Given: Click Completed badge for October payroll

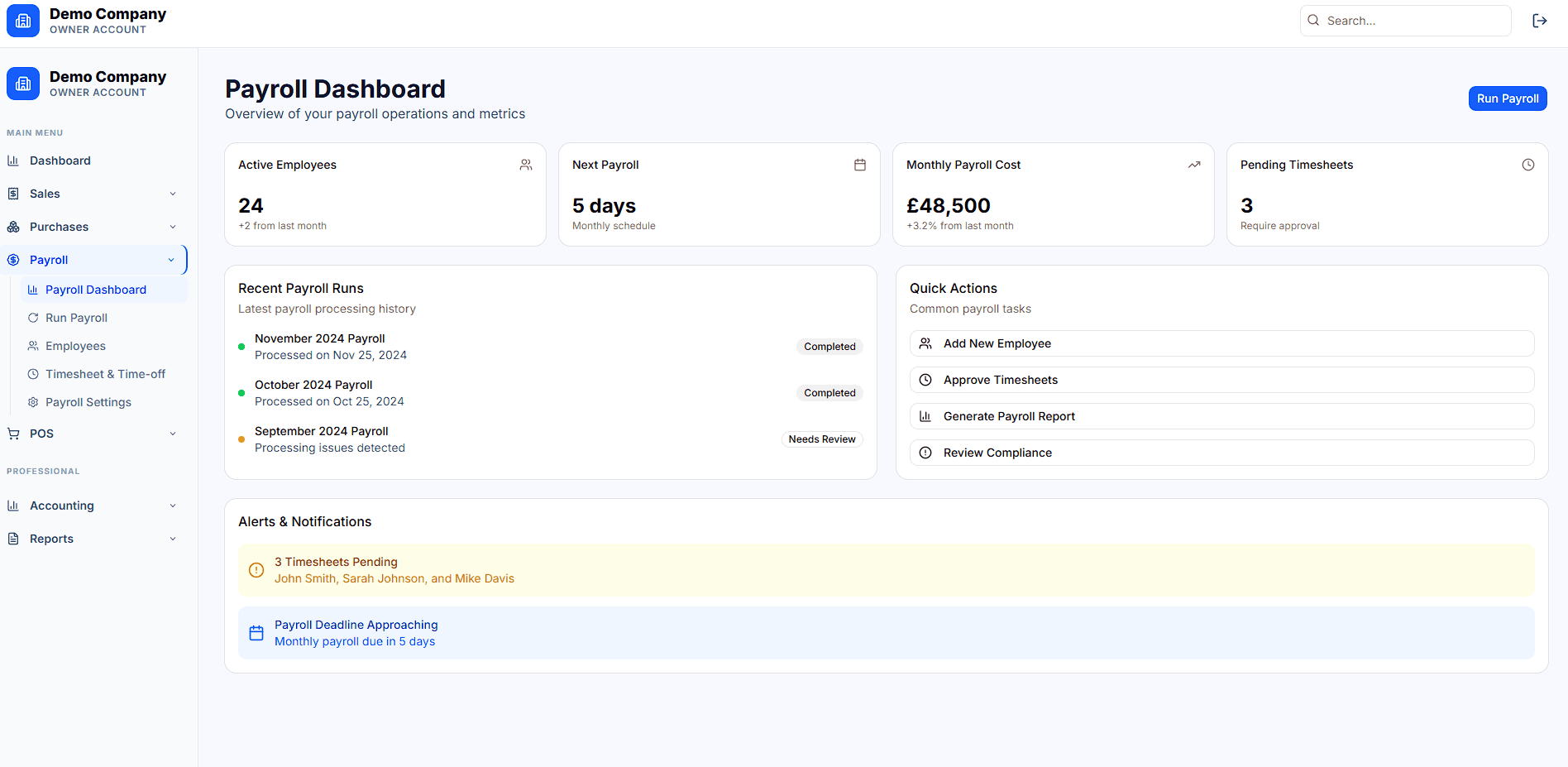Looking at the screenshot, I should point(829,393).
